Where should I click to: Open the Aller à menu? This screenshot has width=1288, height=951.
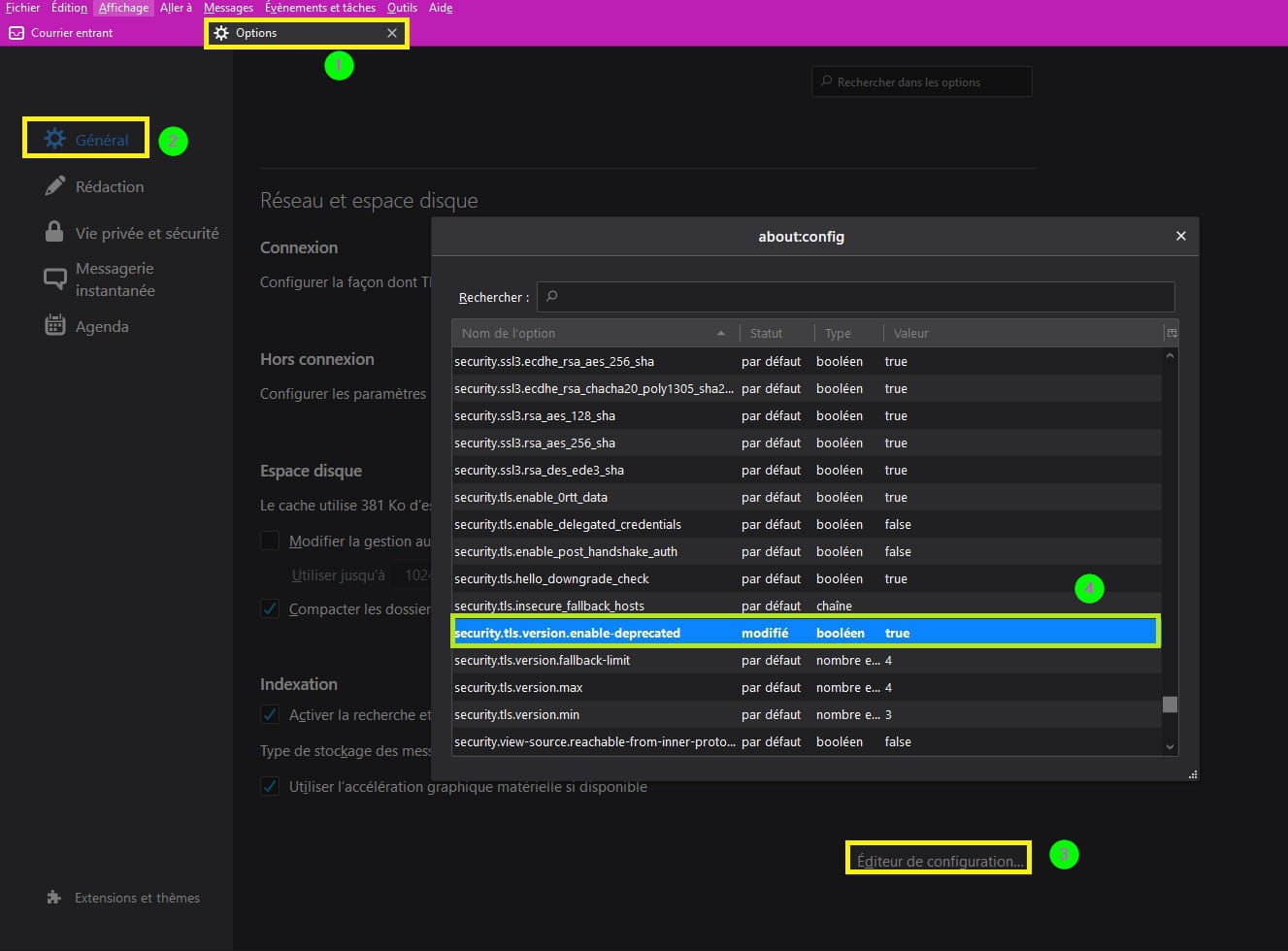click(176, 8)
